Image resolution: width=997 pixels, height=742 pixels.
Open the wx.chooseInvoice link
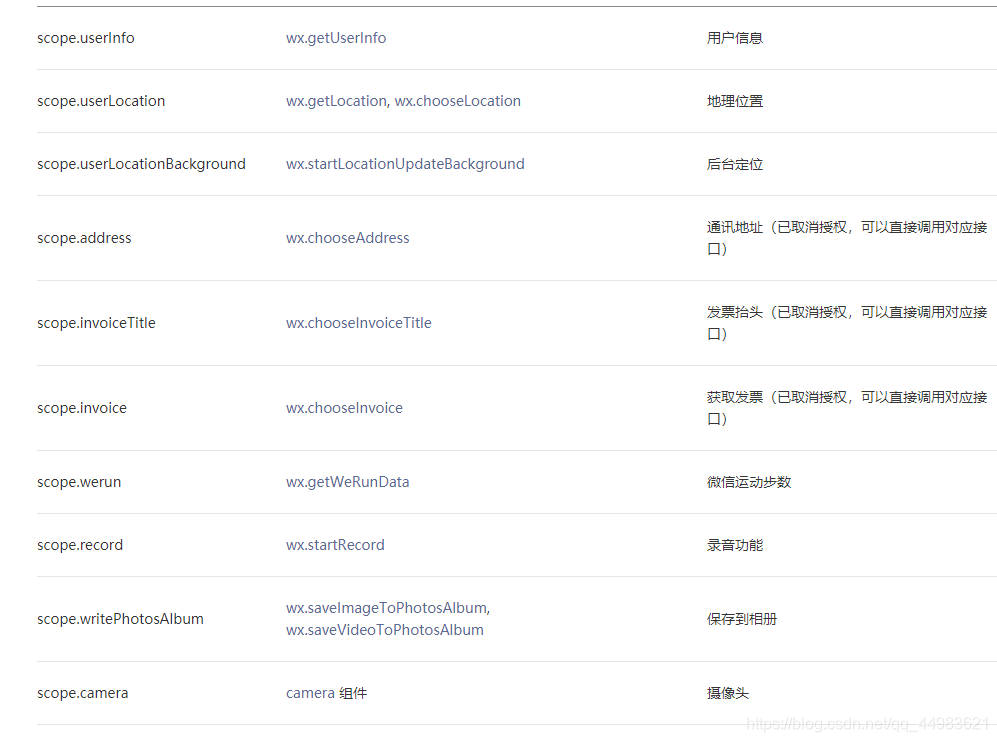click(x=344, y=408)
